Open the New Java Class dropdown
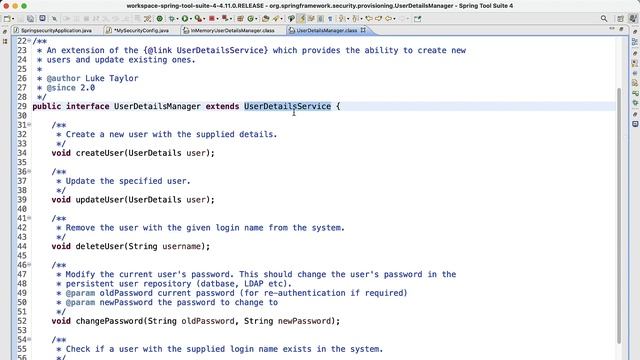This screenshot has height=360, width=640. (256, 19)
